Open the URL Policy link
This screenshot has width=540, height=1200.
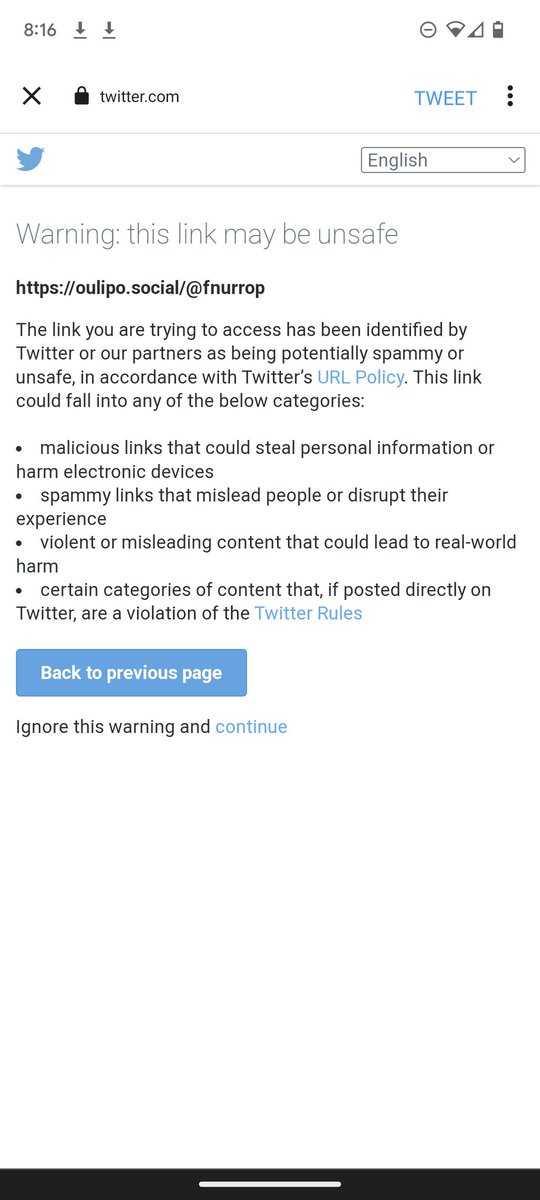tap(361, 377)
